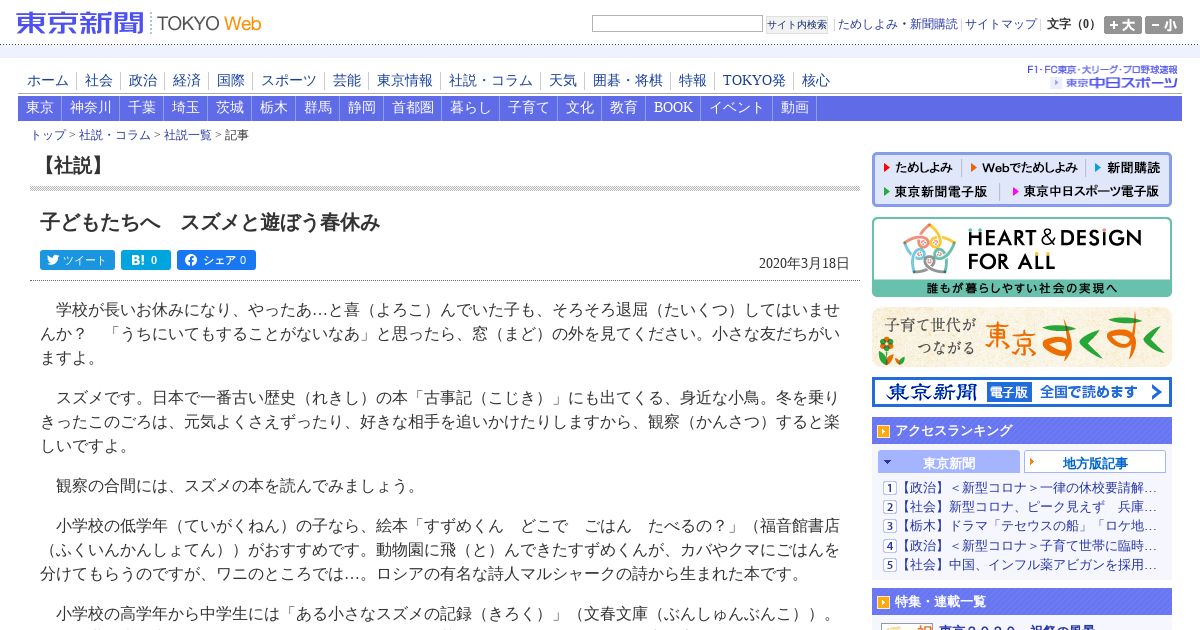Open the ためしよみ・新聞購読 header link
The height and width of the screenshot is (630, 1200).
[x=897, y=24]
